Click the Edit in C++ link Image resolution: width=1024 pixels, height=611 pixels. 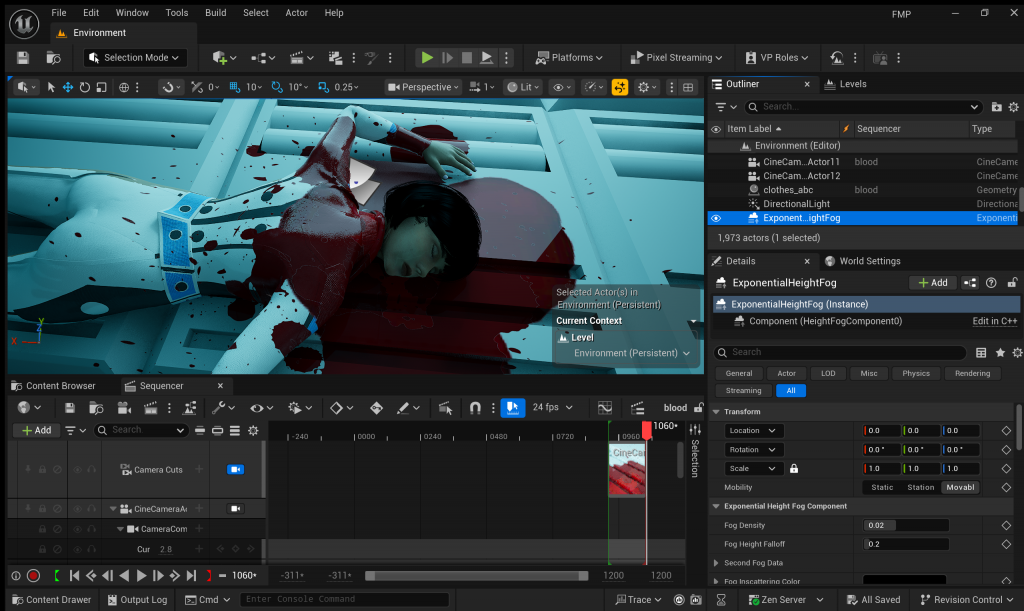click(x=994, y=321)
